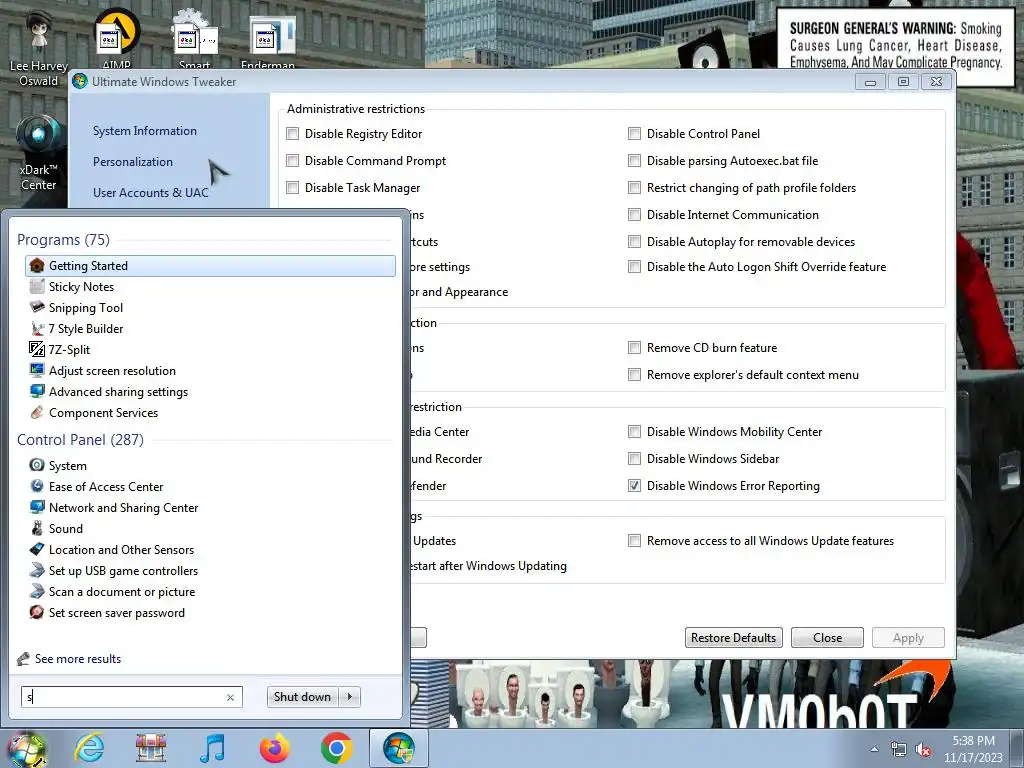Screen dimensions: 1024x768
Task: Open AIMP desktop shortcut
Action: coord(117,39)
